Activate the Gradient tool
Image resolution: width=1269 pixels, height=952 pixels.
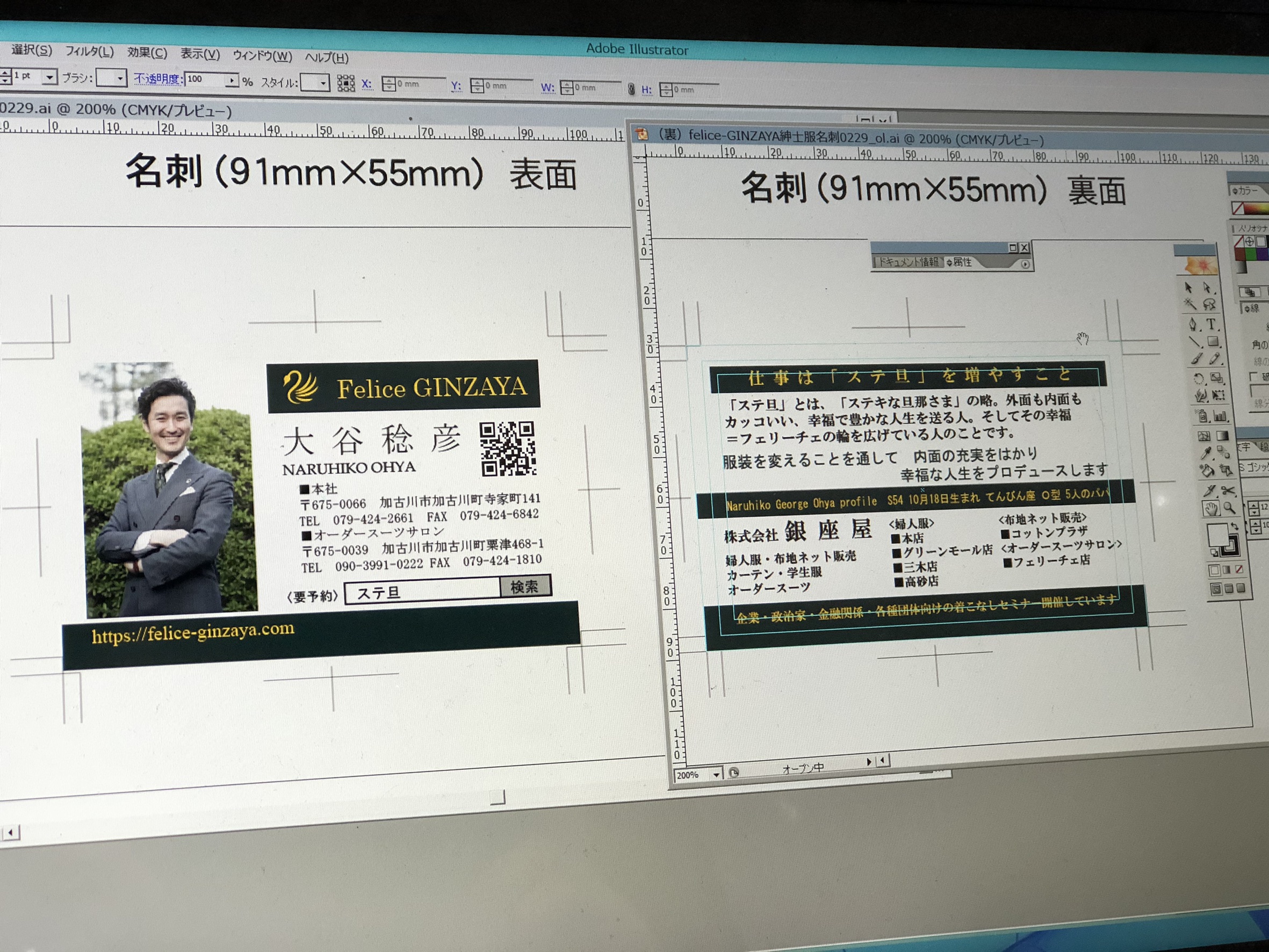[1223, 436]
